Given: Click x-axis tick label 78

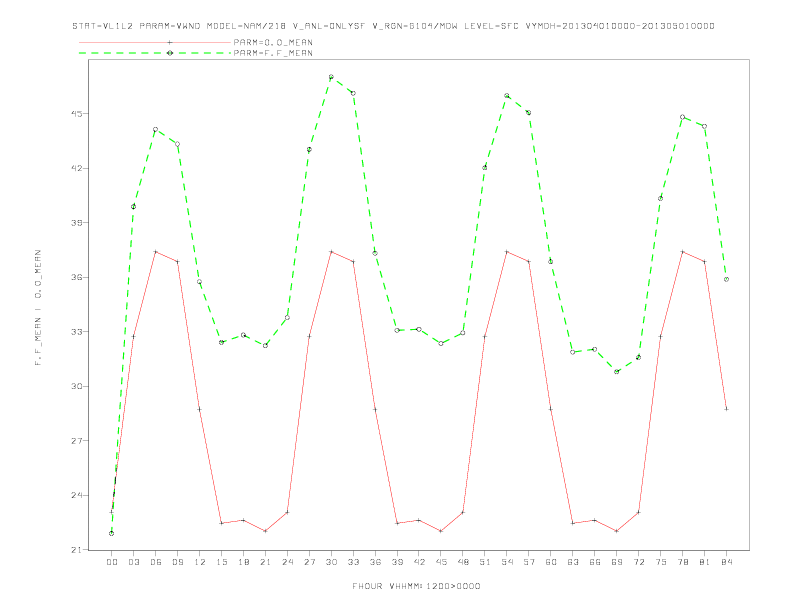Looking at the screenshot, I should coord(682,562).
